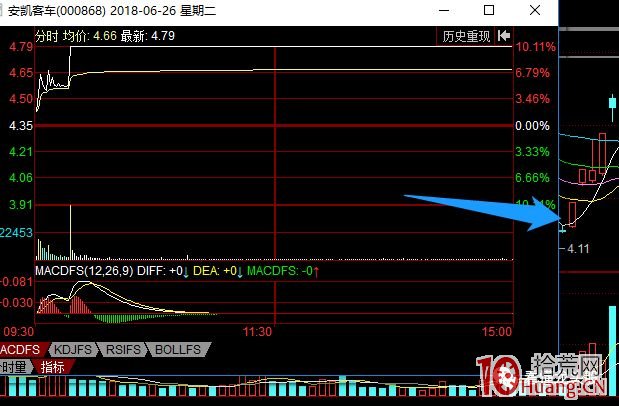Image resolution: width=619 pixels, height=406 pixels.
Task: Click the 4.35 previous close price label
Action: pos(21,126)
